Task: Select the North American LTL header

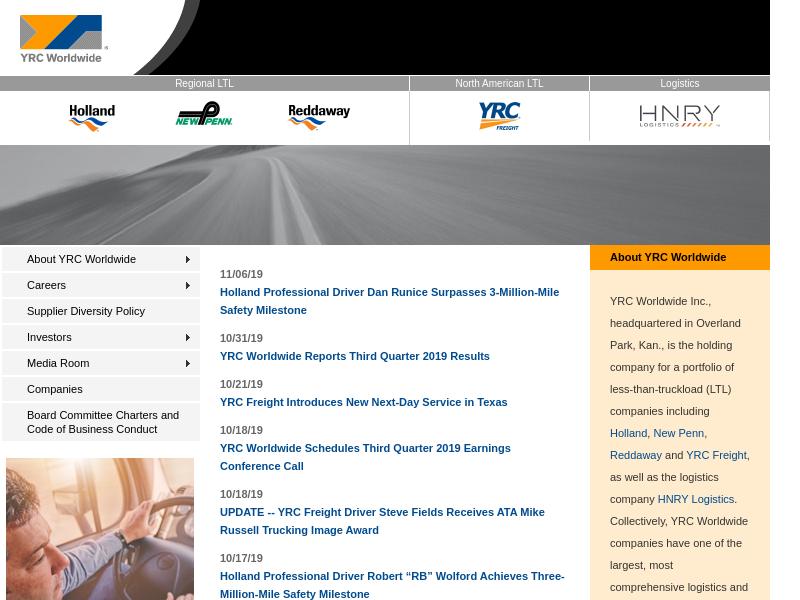Action: point(499,83)
